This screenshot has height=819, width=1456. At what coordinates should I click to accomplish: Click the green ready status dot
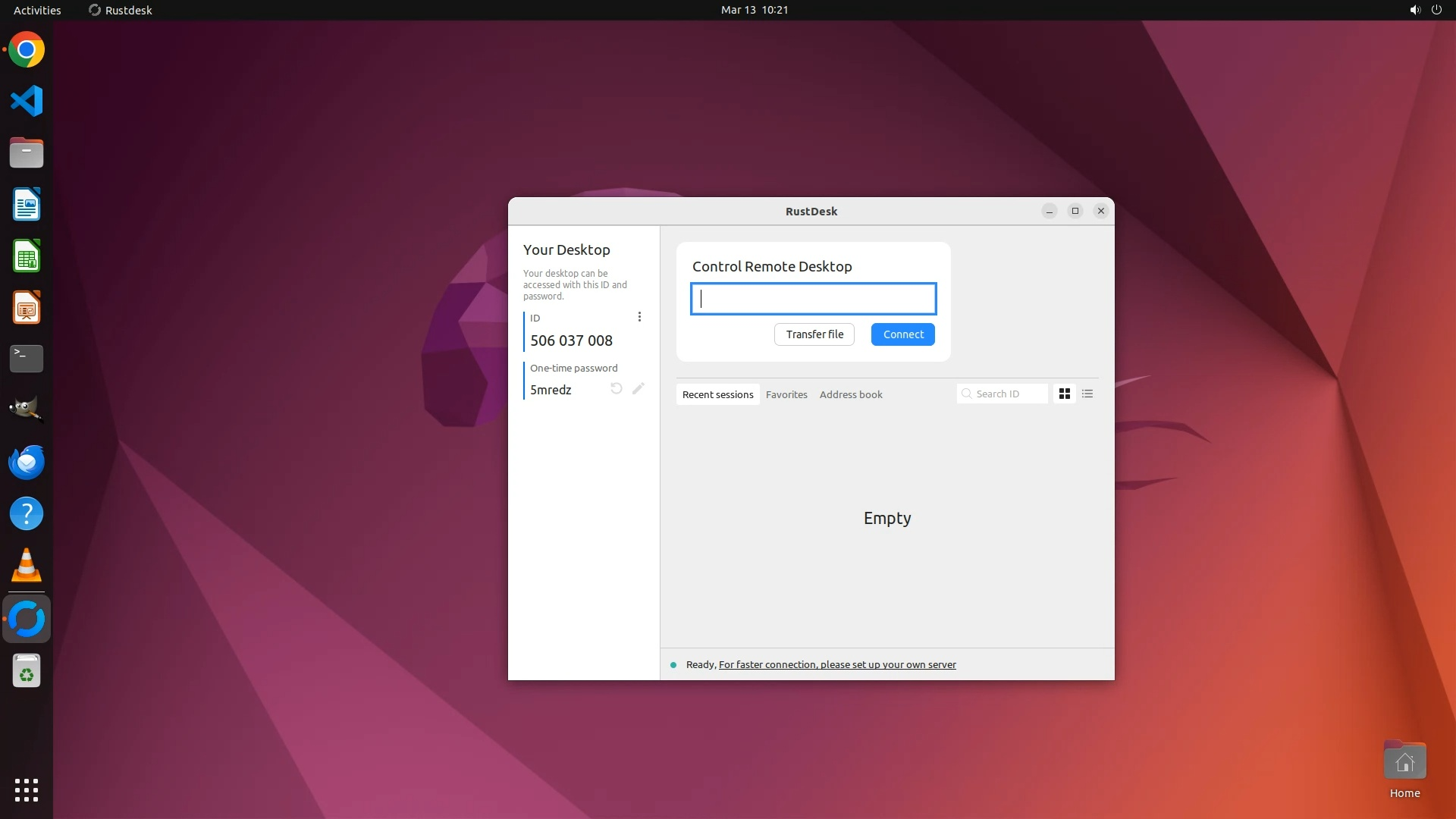click(x=673, y=665)
